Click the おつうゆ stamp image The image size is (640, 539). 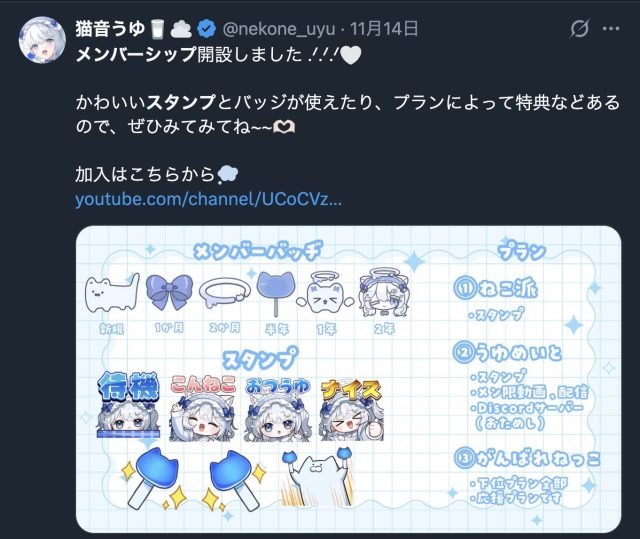pyautogui.click(x=278, y=409)
